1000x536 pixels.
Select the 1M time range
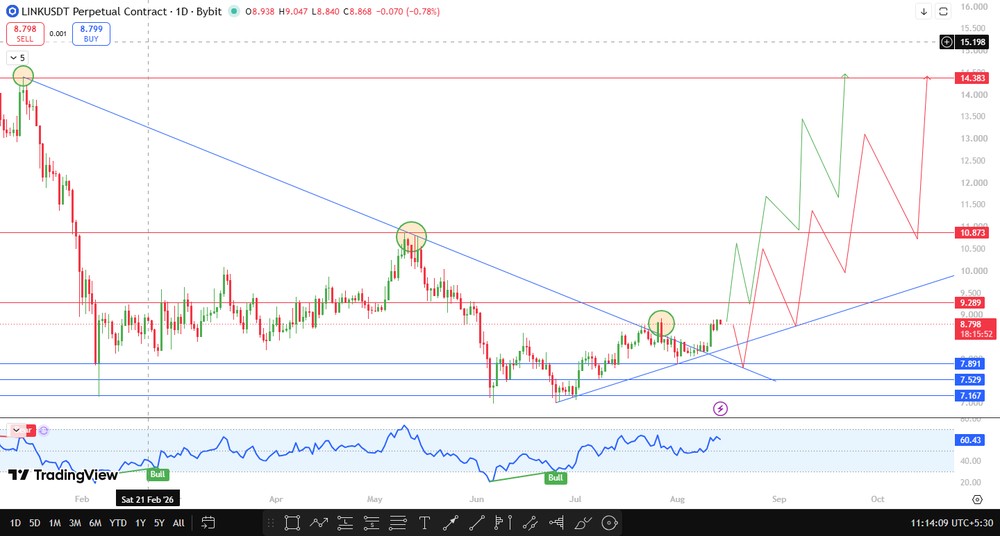(x=55, y=523)
